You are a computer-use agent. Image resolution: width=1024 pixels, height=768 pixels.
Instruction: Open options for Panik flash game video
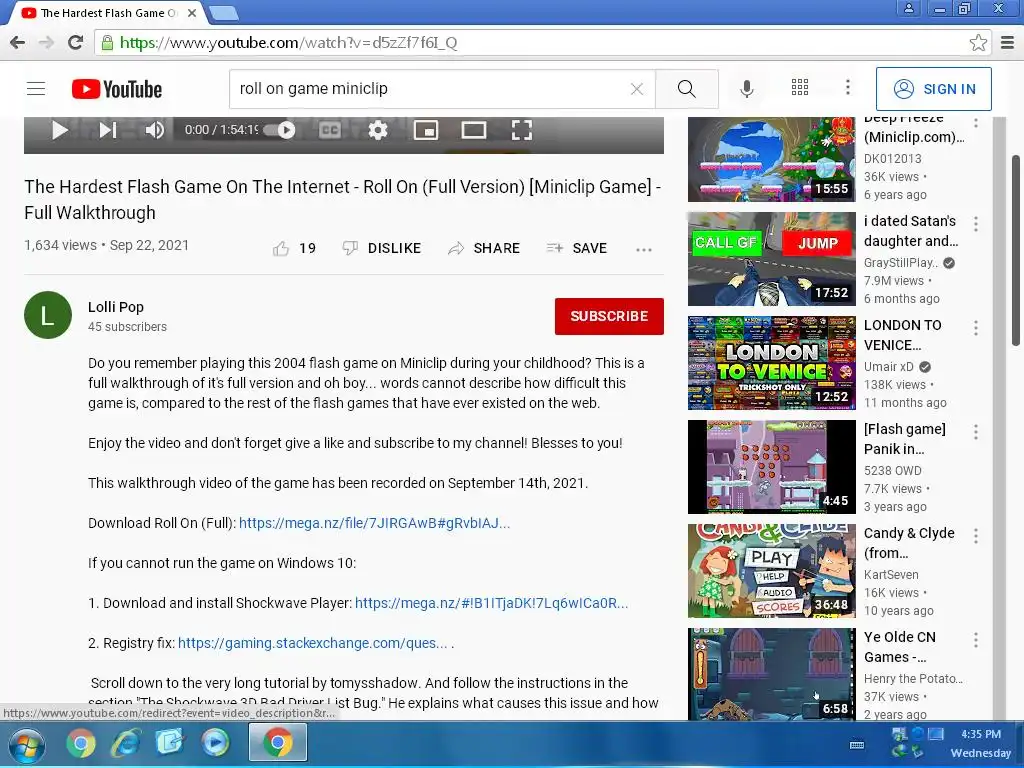pyautogui.click(x=976, y=432)
